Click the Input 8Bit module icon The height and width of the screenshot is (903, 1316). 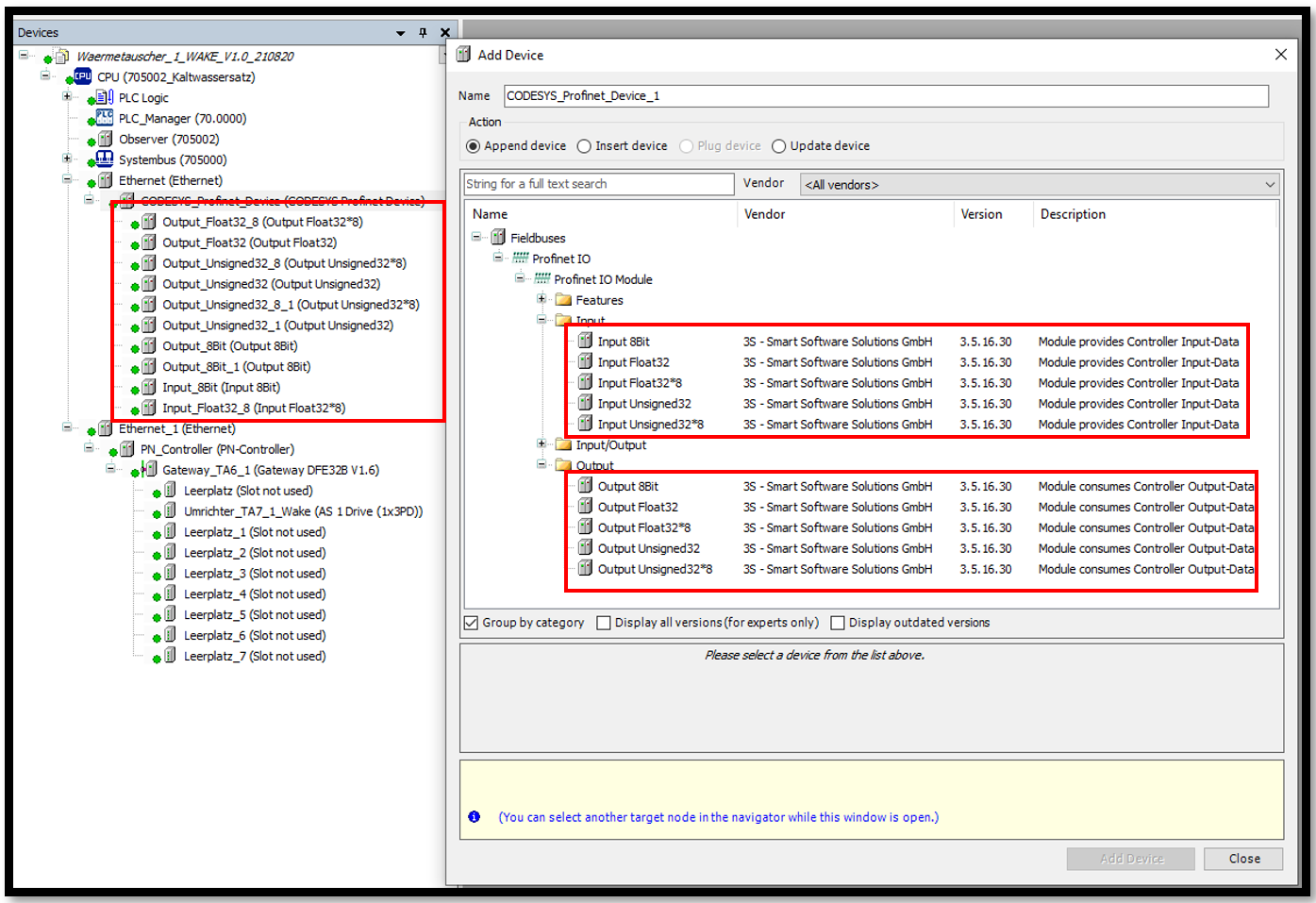(585, 342)
